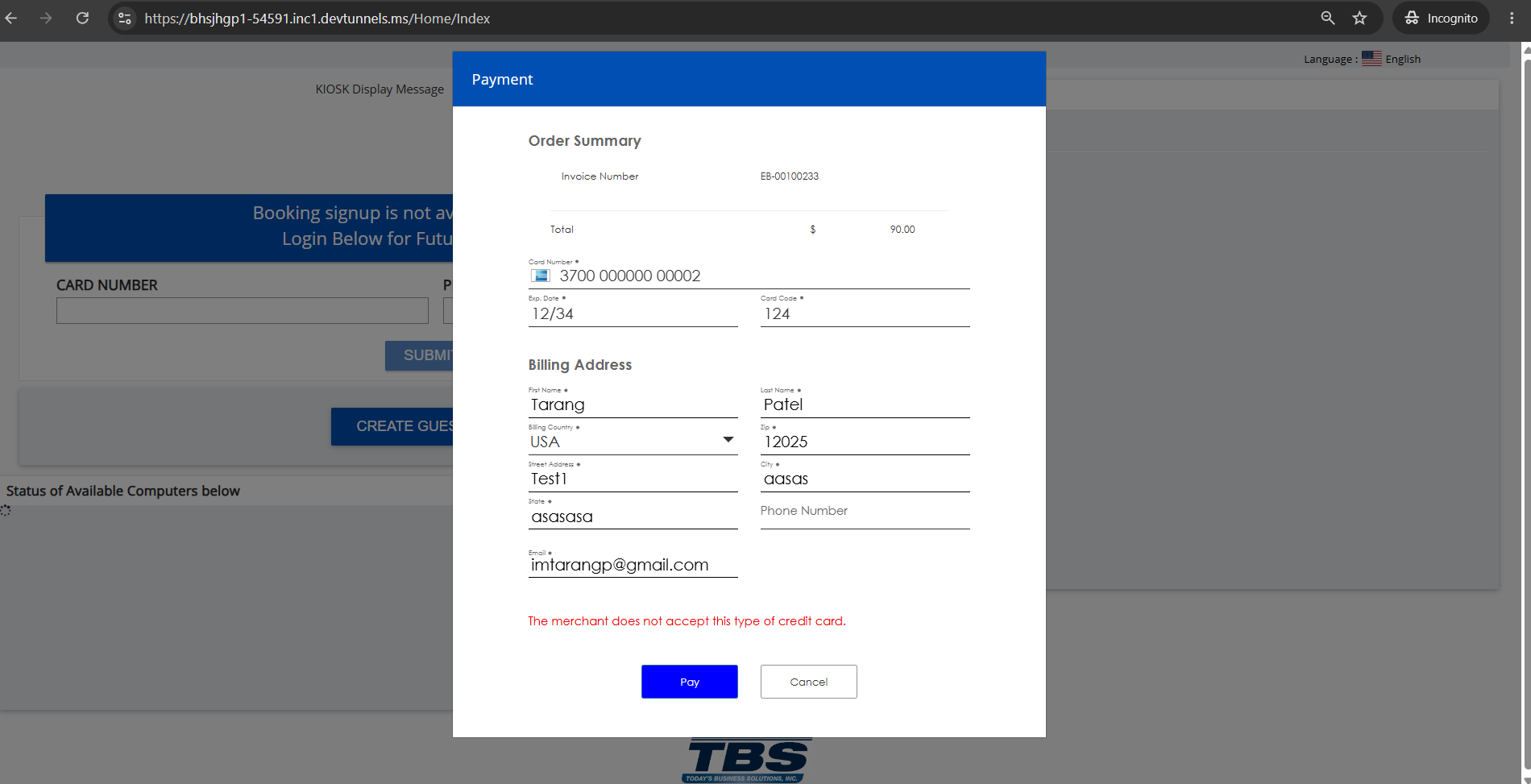
Task: Click the loading spinner under the computers status
Action: tap(6, 510)
